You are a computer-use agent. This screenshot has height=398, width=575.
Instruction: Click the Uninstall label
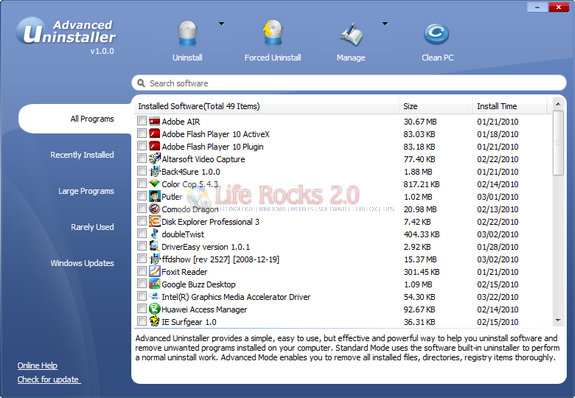tap(187, 58)
